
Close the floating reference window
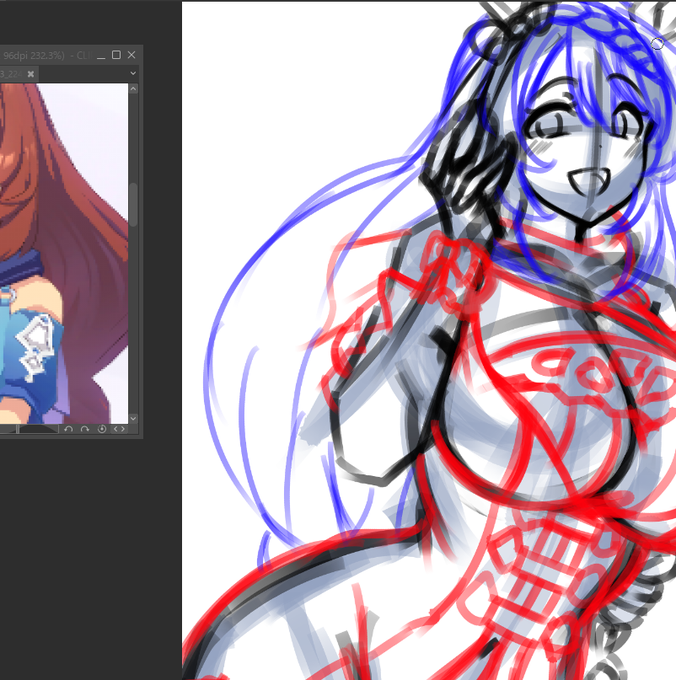coord(131,55)
